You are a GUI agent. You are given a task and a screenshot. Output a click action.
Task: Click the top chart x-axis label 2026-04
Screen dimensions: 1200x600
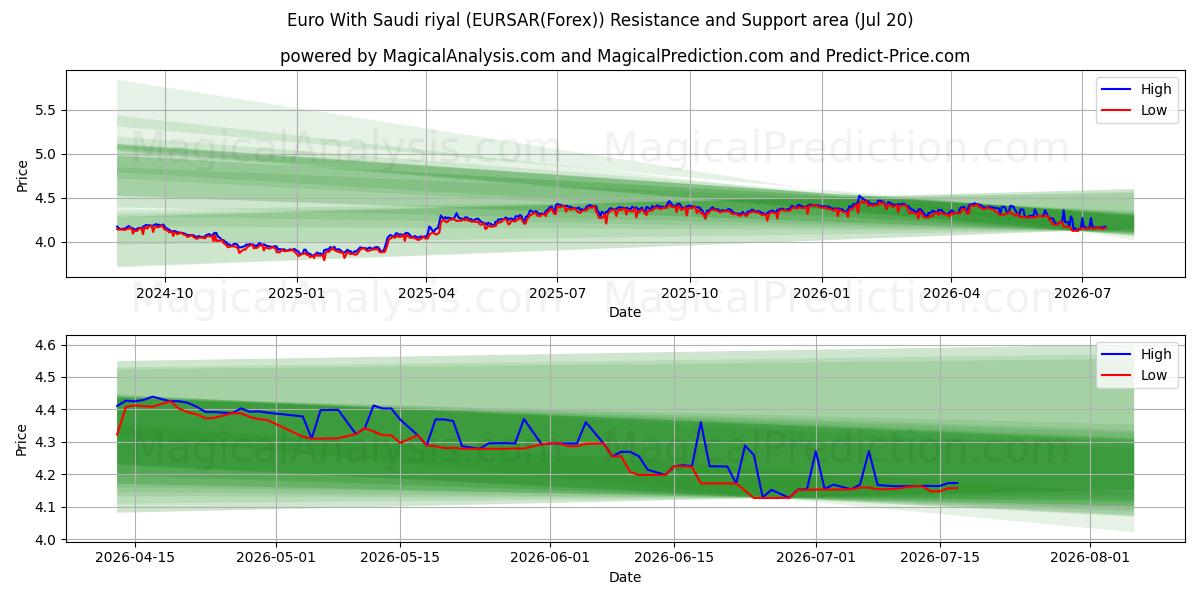point(951,294)
